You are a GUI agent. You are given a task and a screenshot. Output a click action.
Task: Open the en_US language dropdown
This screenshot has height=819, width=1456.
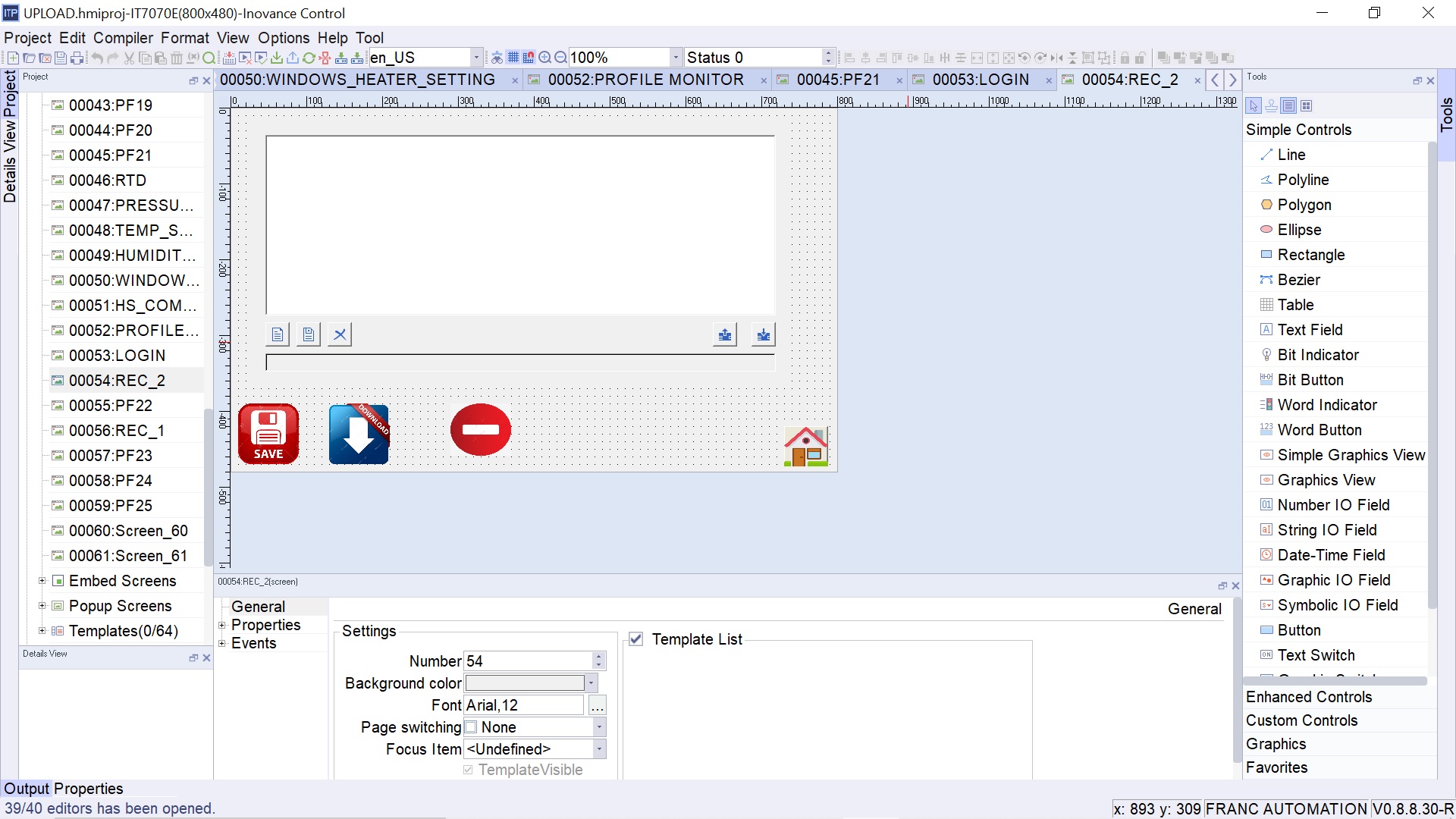pyautogui.click(x=476, y=58)
